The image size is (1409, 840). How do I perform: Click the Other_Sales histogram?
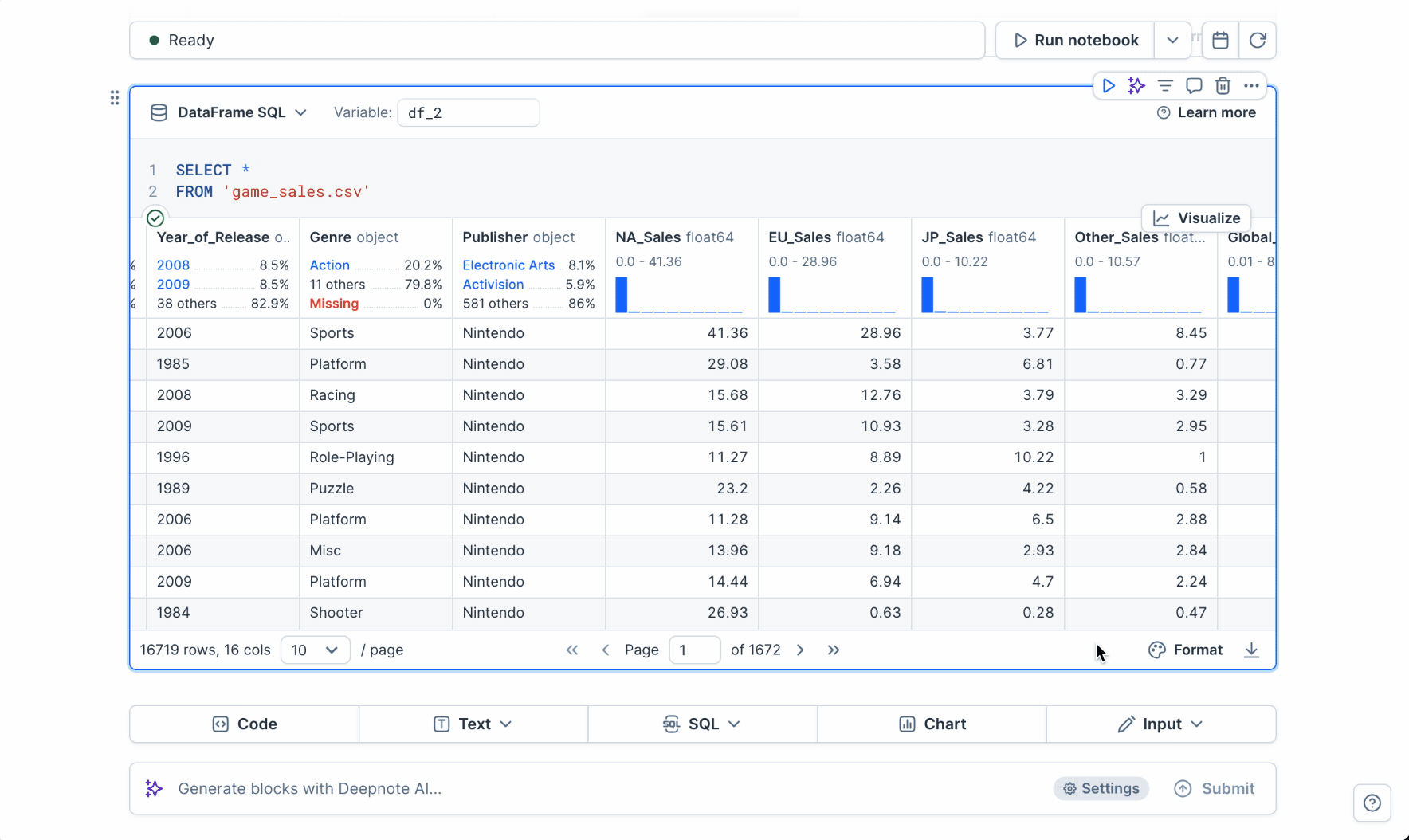click(1138, 294)
